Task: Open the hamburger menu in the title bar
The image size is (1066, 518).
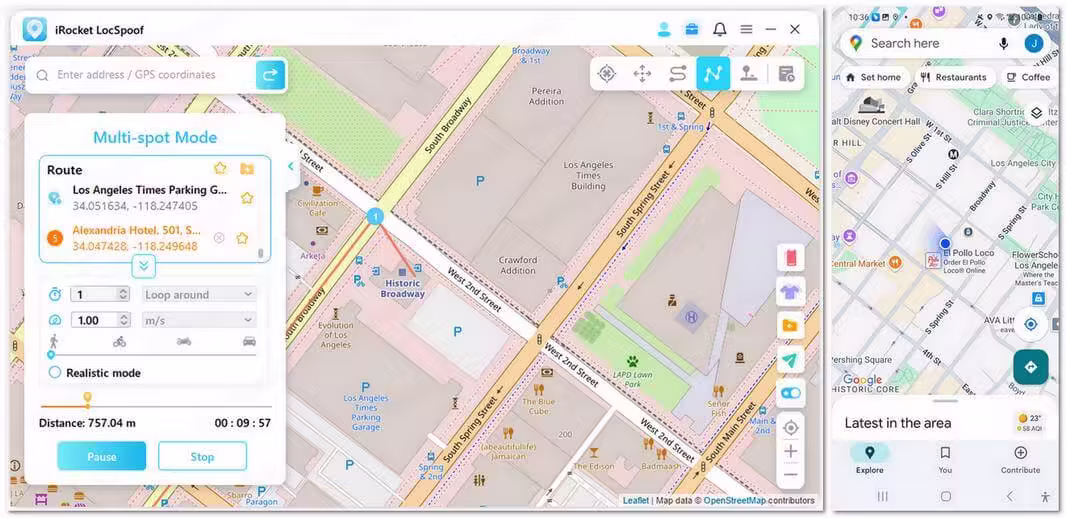Action: [746, 29]
